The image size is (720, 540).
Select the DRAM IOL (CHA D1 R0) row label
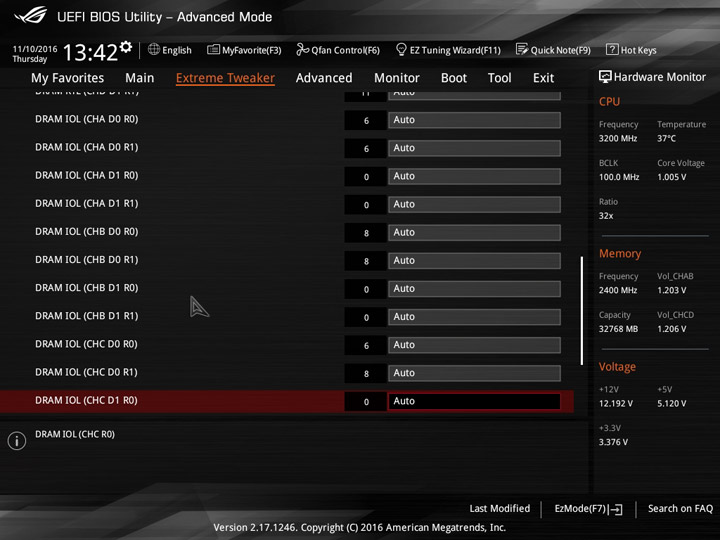pyautogui.click(x=86, y=175)
